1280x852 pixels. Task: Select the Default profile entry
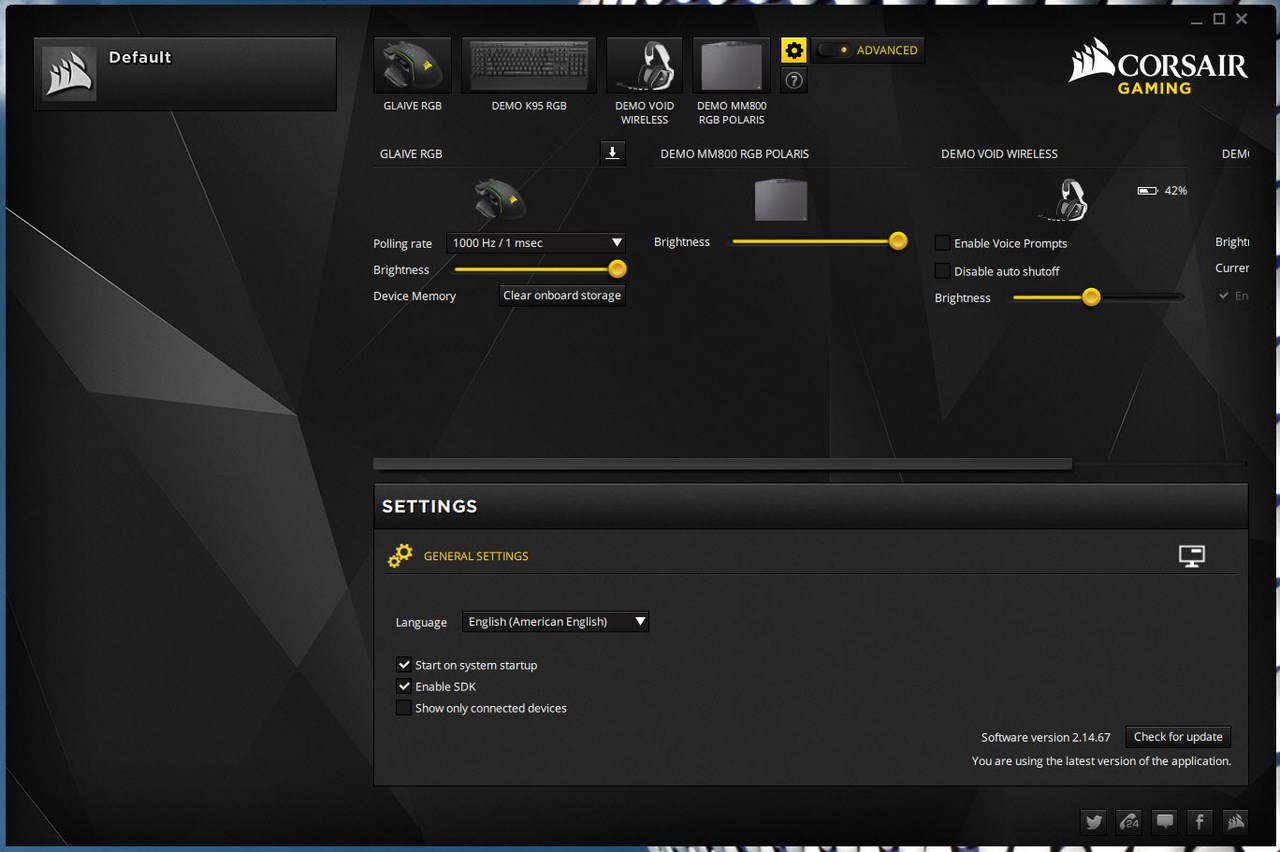coord(185,74)
